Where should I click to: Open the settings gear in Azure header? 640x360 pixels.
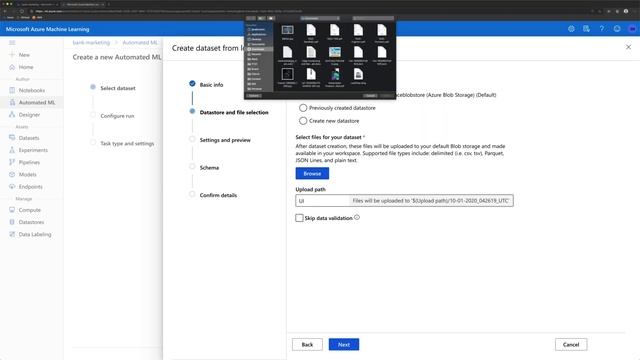tap(571, 29)
